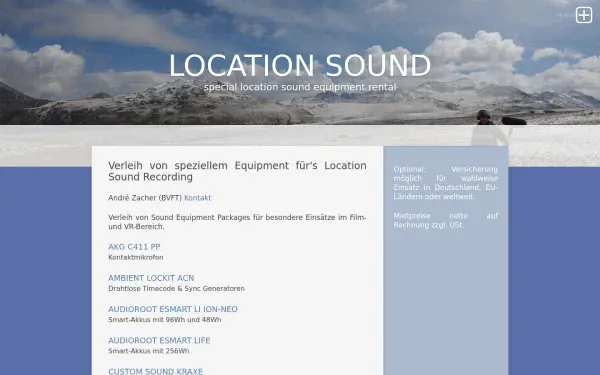Click the description 'Kontaktmikrofon'
The width and height of the screenshot is (600, 375).
coord(136,257)
